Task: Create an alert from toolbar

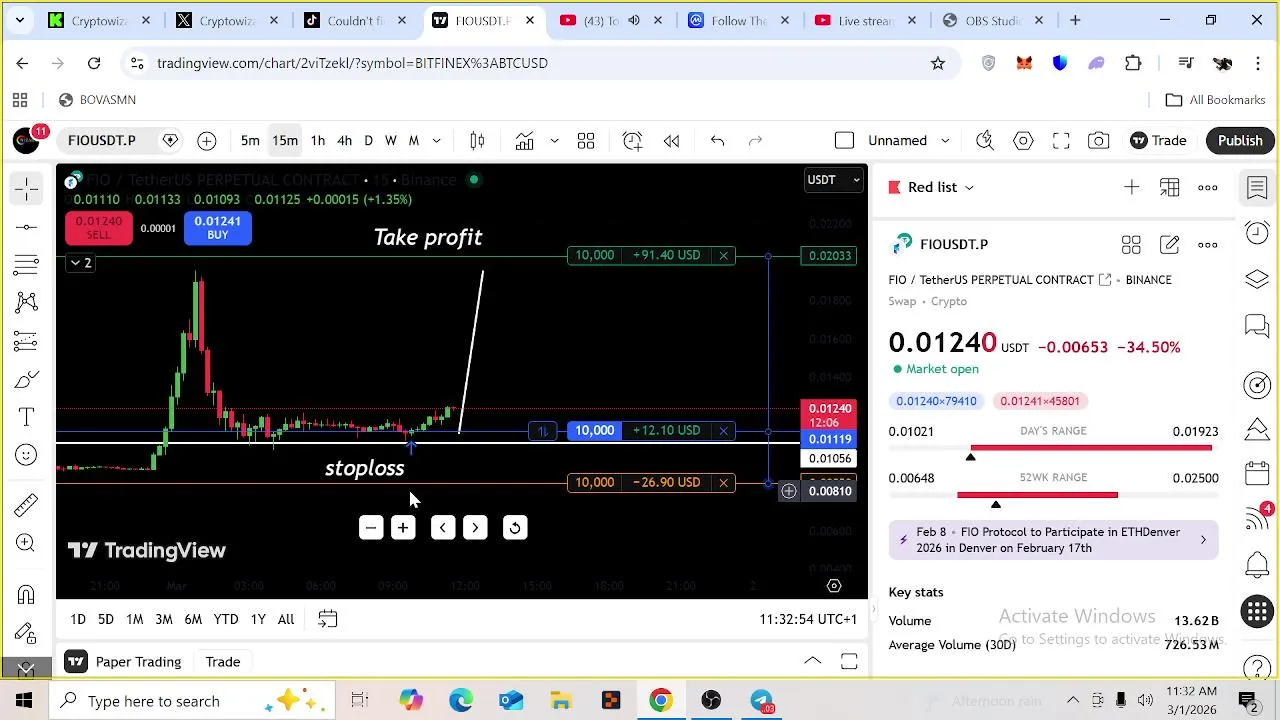Action: (632, 141)
